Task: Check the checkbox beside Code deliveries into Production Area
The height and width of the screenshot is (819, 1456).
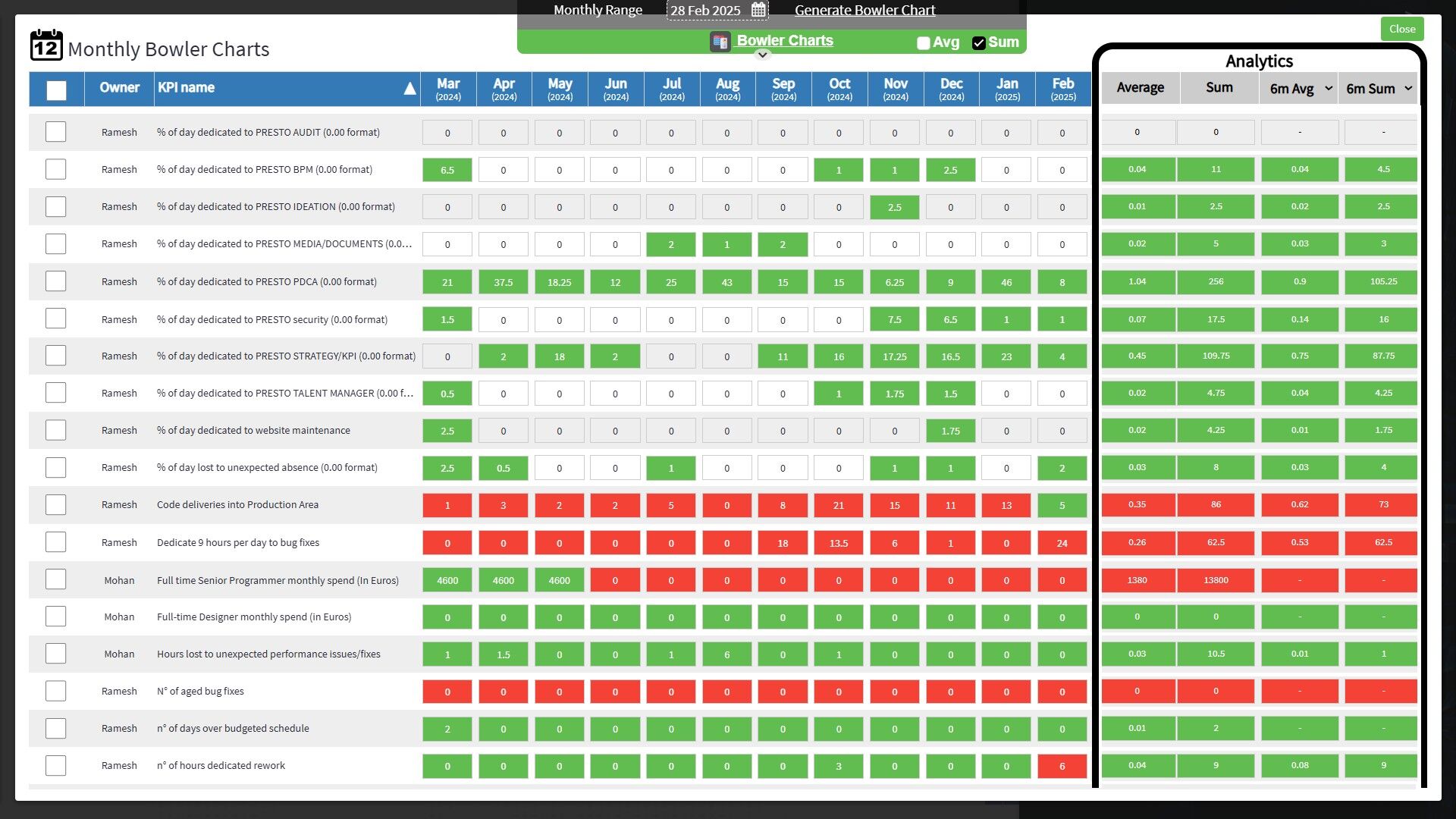Action: (x=55, y=504)
